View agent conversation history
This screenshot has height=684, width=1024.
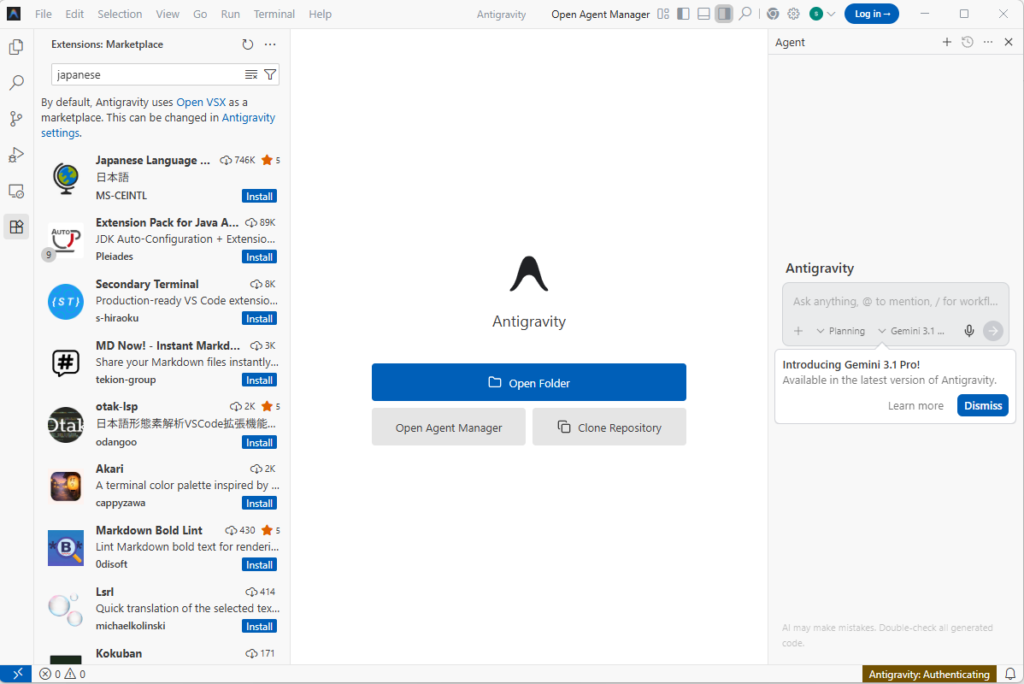[967, 42]
